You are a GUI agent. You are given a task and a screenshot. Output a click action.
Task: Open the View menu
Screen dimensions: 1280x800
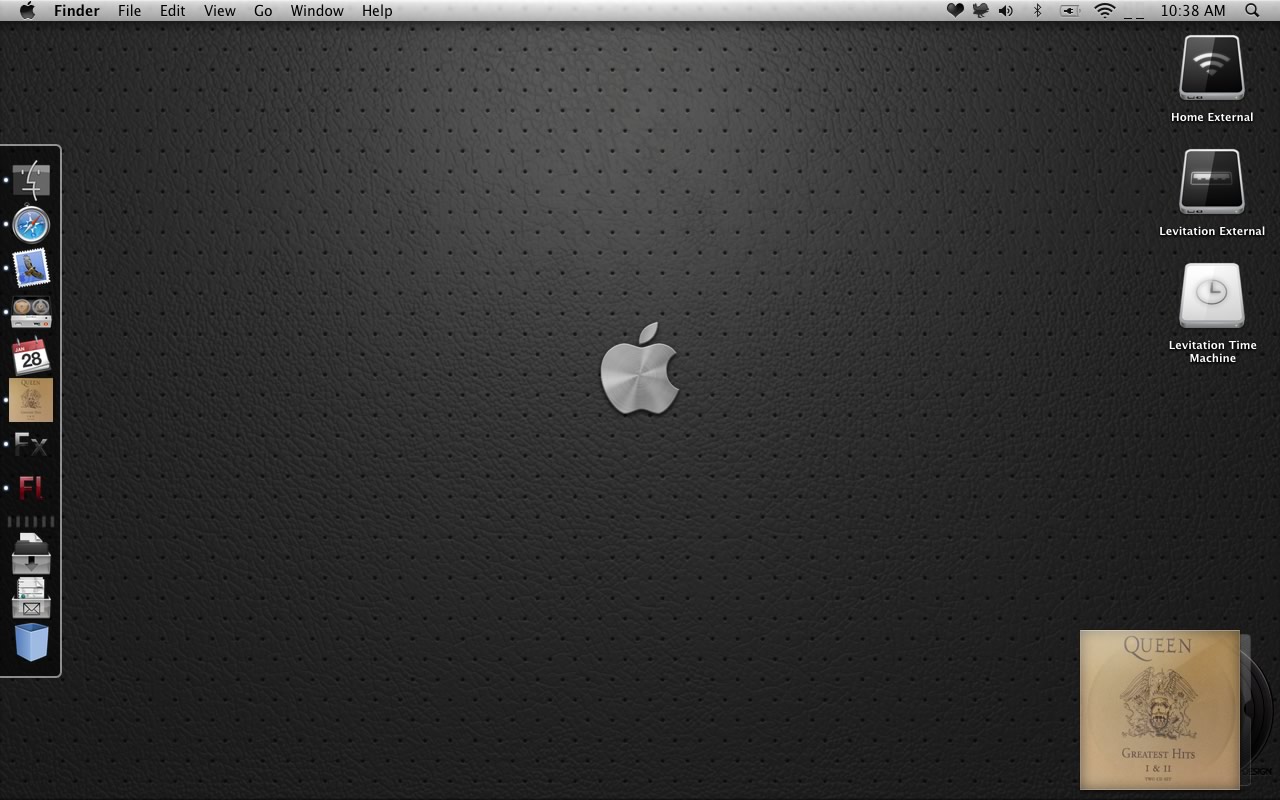[220, 10]
